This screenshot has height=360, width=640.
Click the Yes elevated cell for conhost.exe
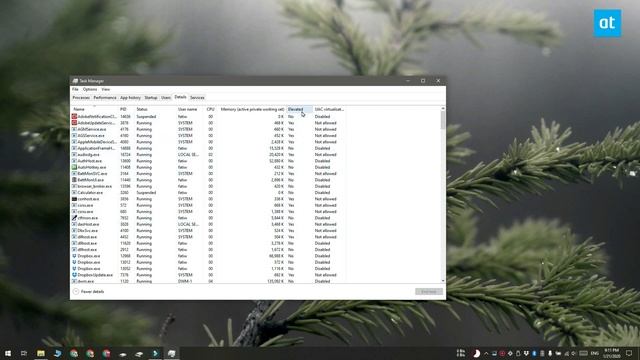coord(291,199)
